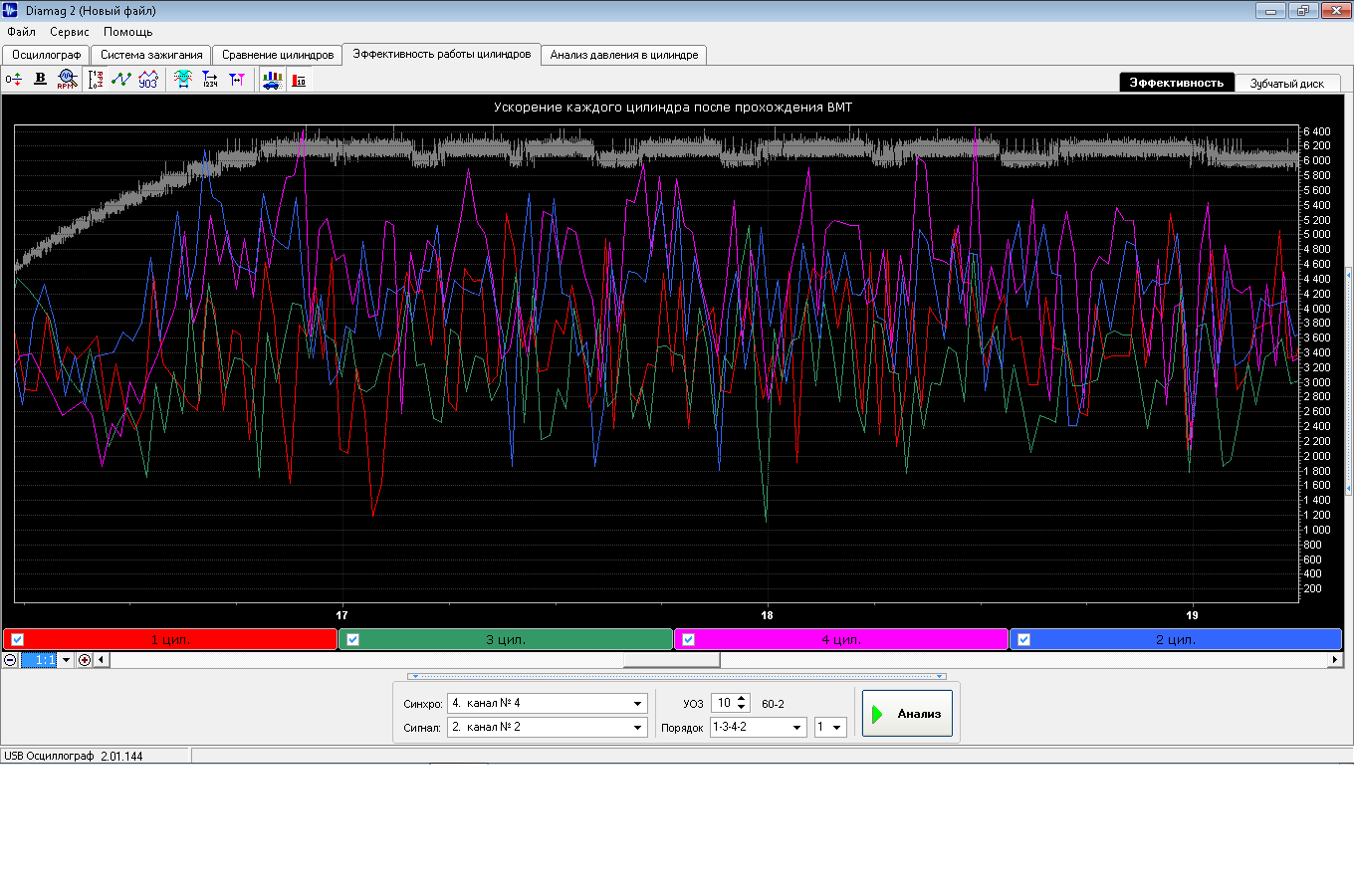Open the Синхро channel dropdown
The width and height of the screenshot is (1354, 896).
[x=638, y=704]
